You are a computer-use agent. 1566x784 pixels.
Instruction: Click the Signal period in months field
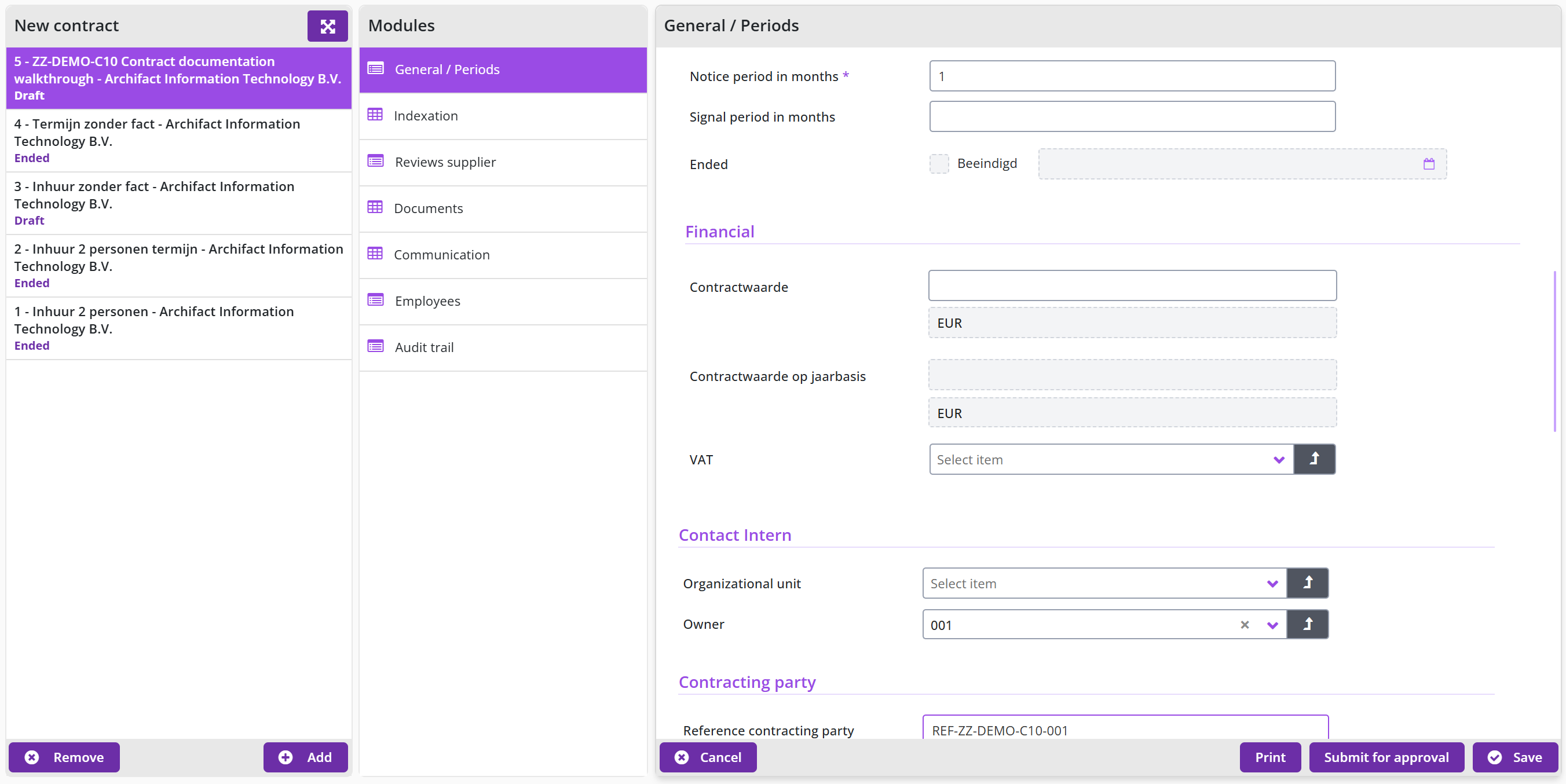pos(1132,116)
